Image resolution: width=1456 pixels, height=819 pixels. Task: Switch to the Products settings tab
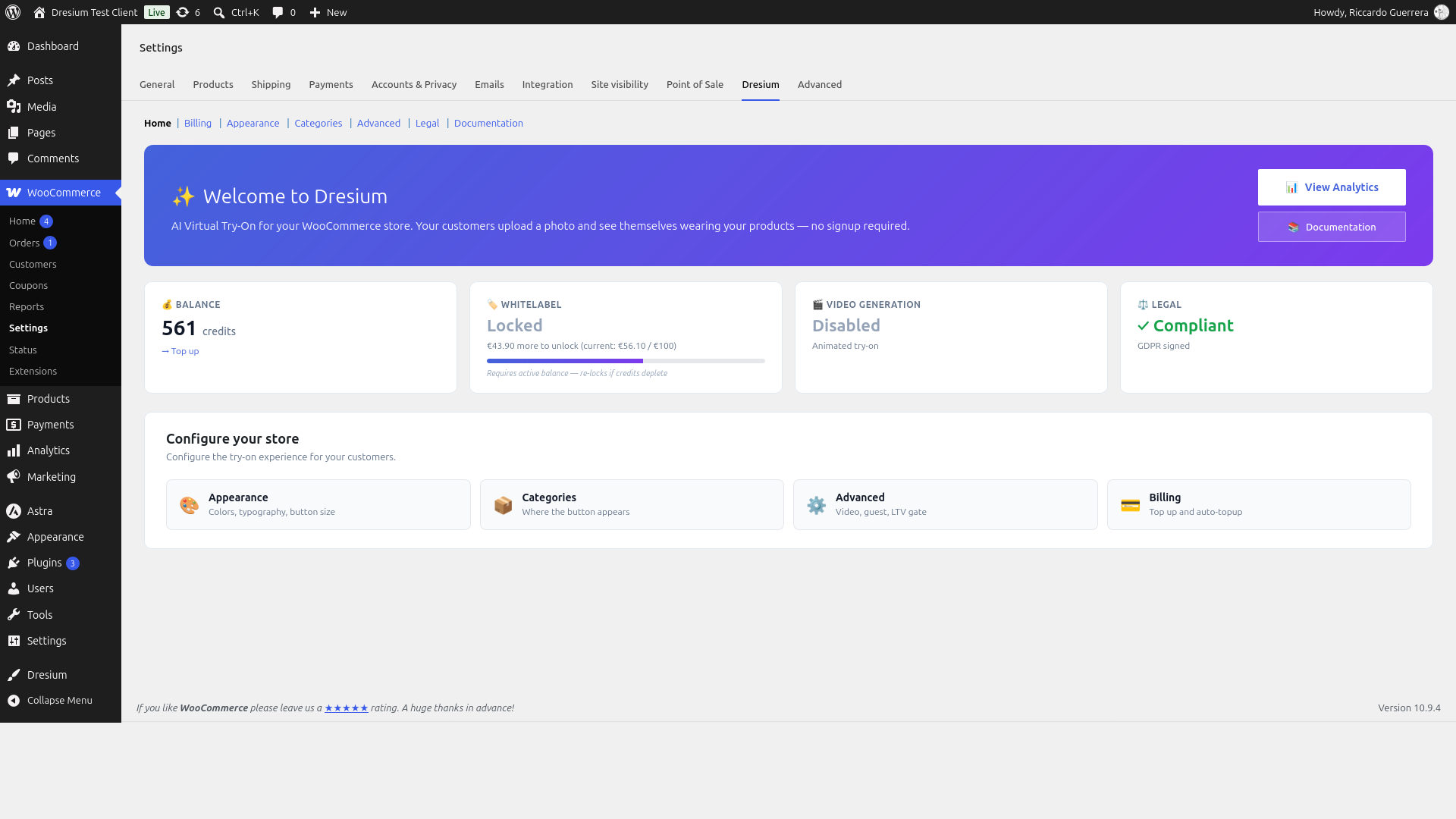pos(213,84)
